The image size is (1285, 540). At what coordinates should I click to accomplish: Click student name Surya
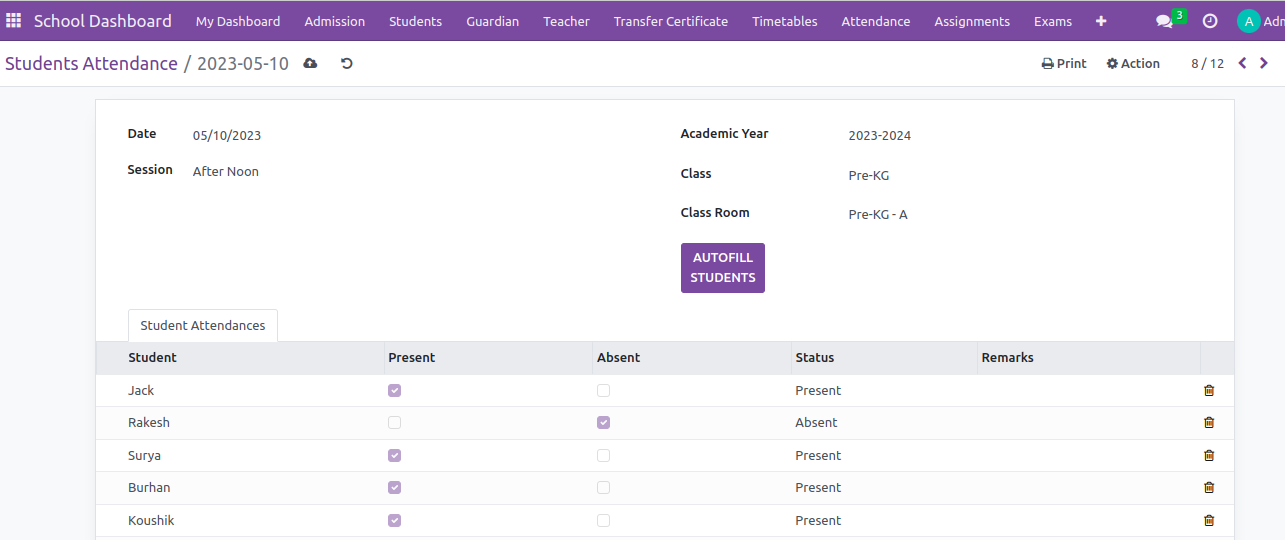coord(144,456)
